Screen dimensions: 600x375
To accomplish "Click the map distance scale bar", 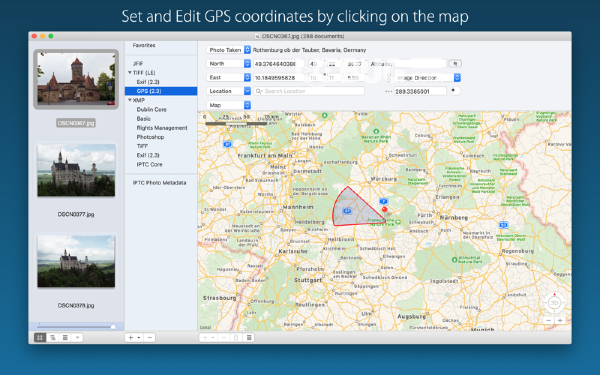I will pos(236,123).
